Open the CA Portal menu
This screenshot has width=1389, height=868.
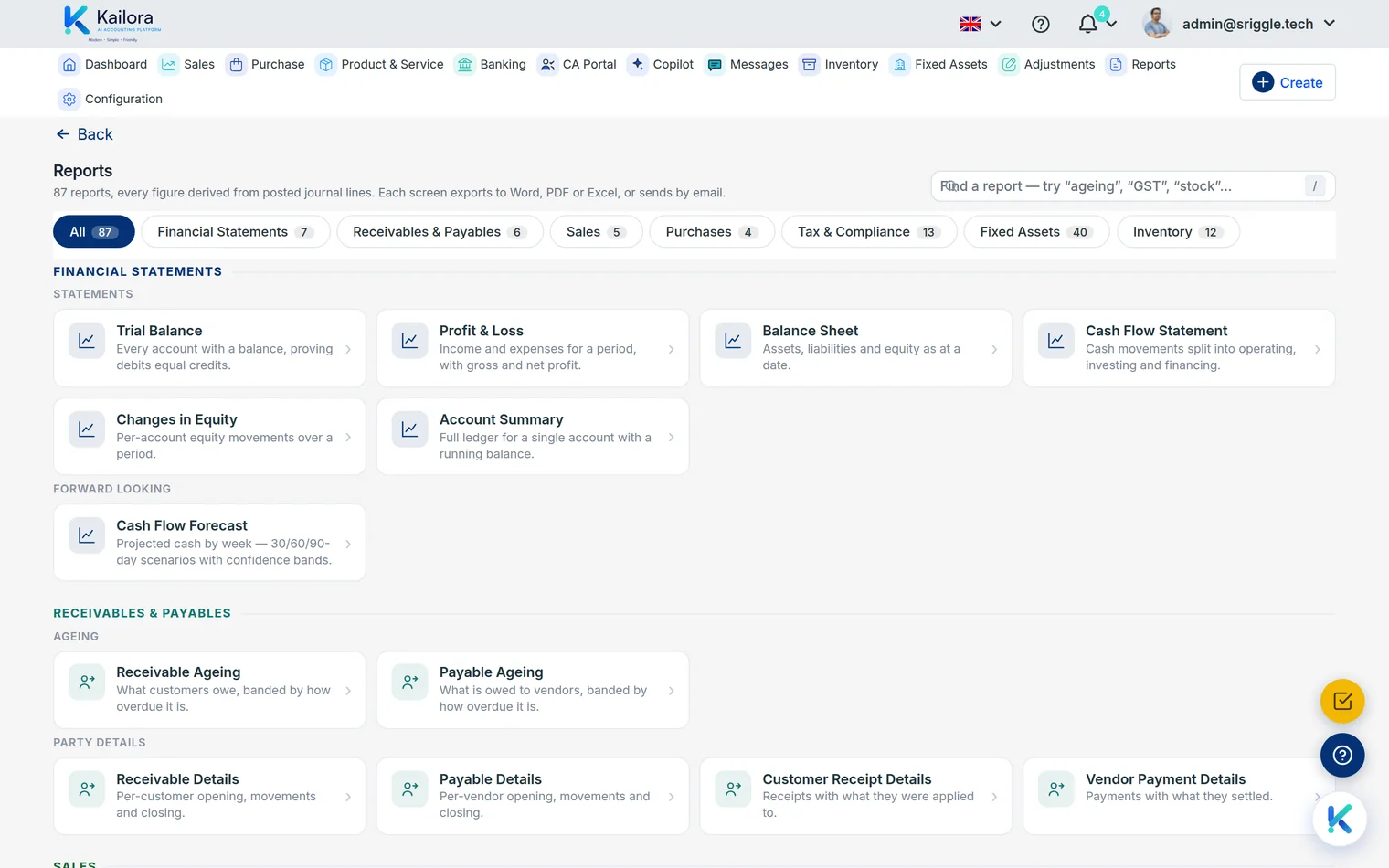578,64
